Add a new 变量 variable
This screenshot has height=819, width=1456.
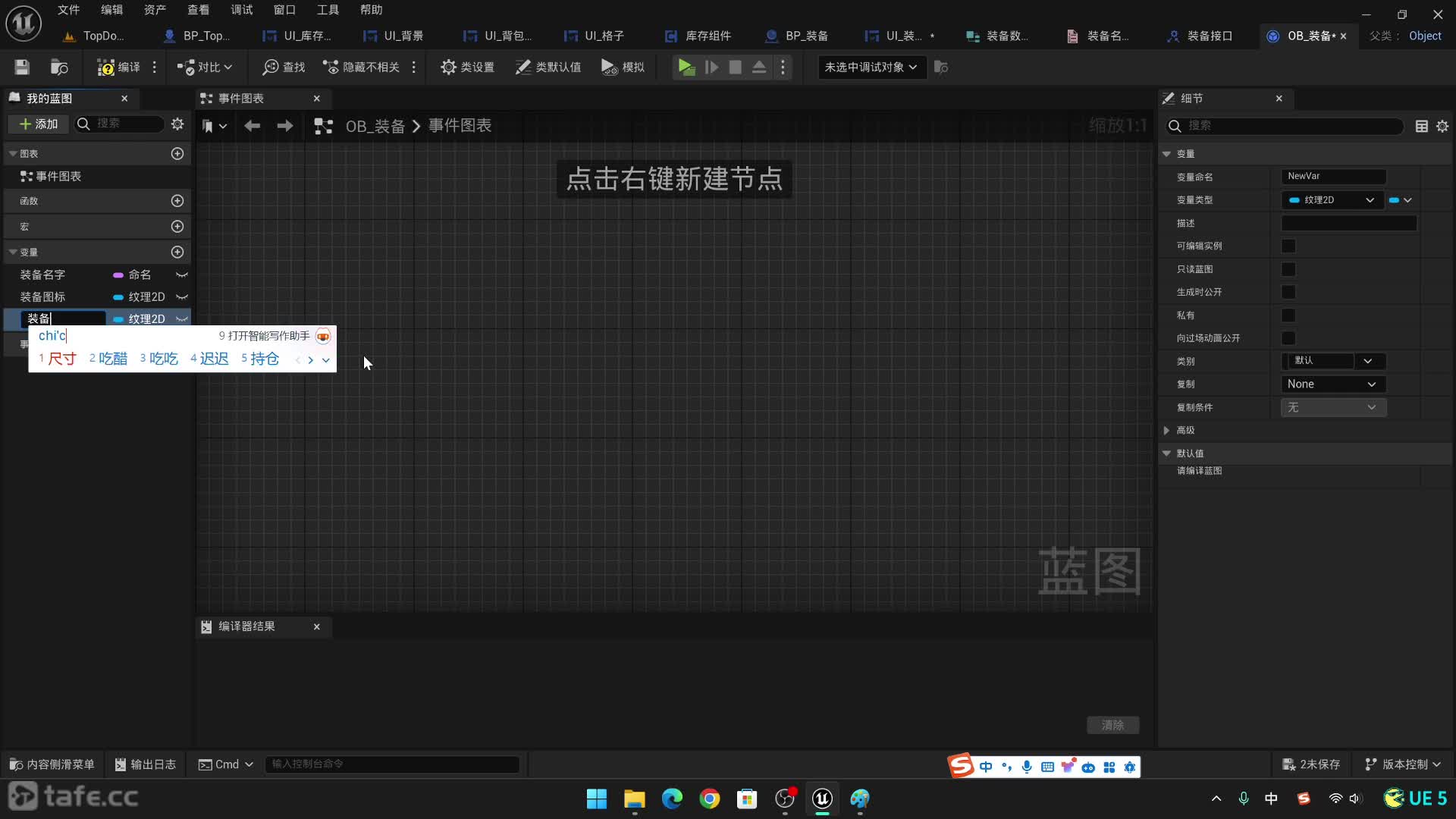(x=177, y=252)
